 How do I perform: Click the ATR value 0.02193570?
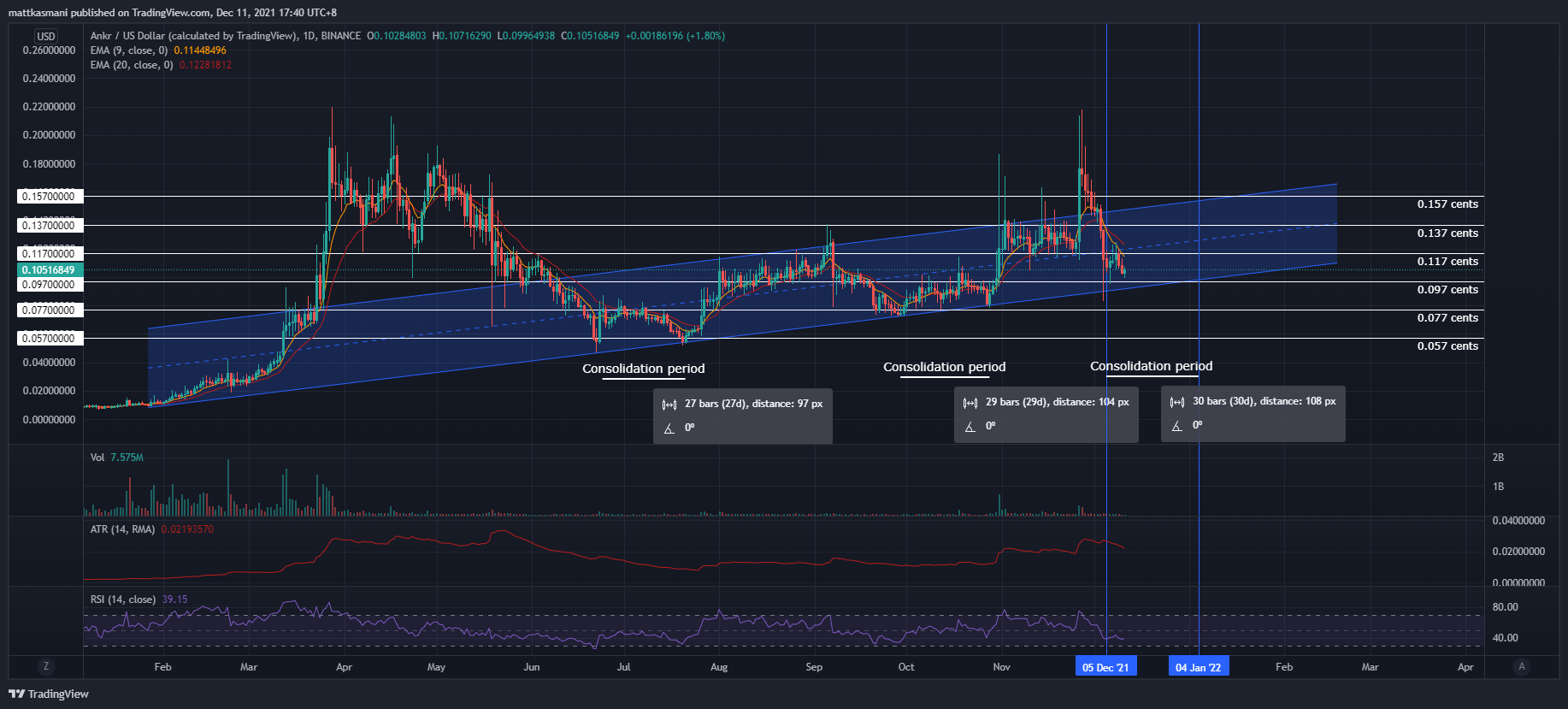tap(187, 529)
